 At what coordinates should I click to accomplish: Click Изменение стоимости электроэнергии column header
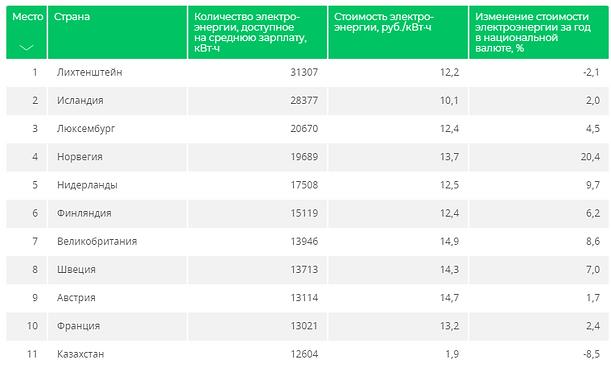[x=539, y=32]
